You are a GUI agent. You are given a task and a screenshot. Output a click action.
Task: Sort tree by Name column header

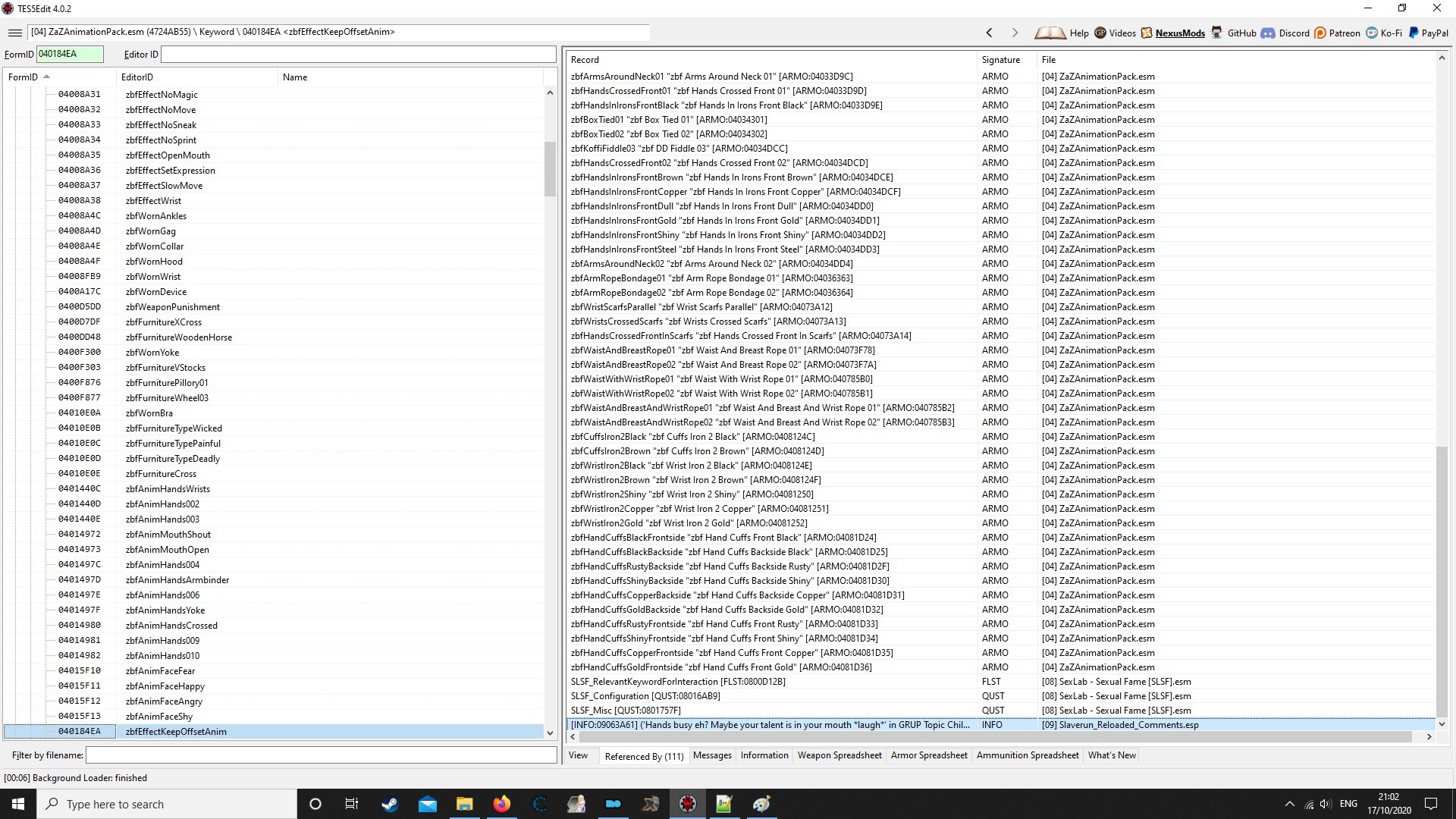[410, 77]
